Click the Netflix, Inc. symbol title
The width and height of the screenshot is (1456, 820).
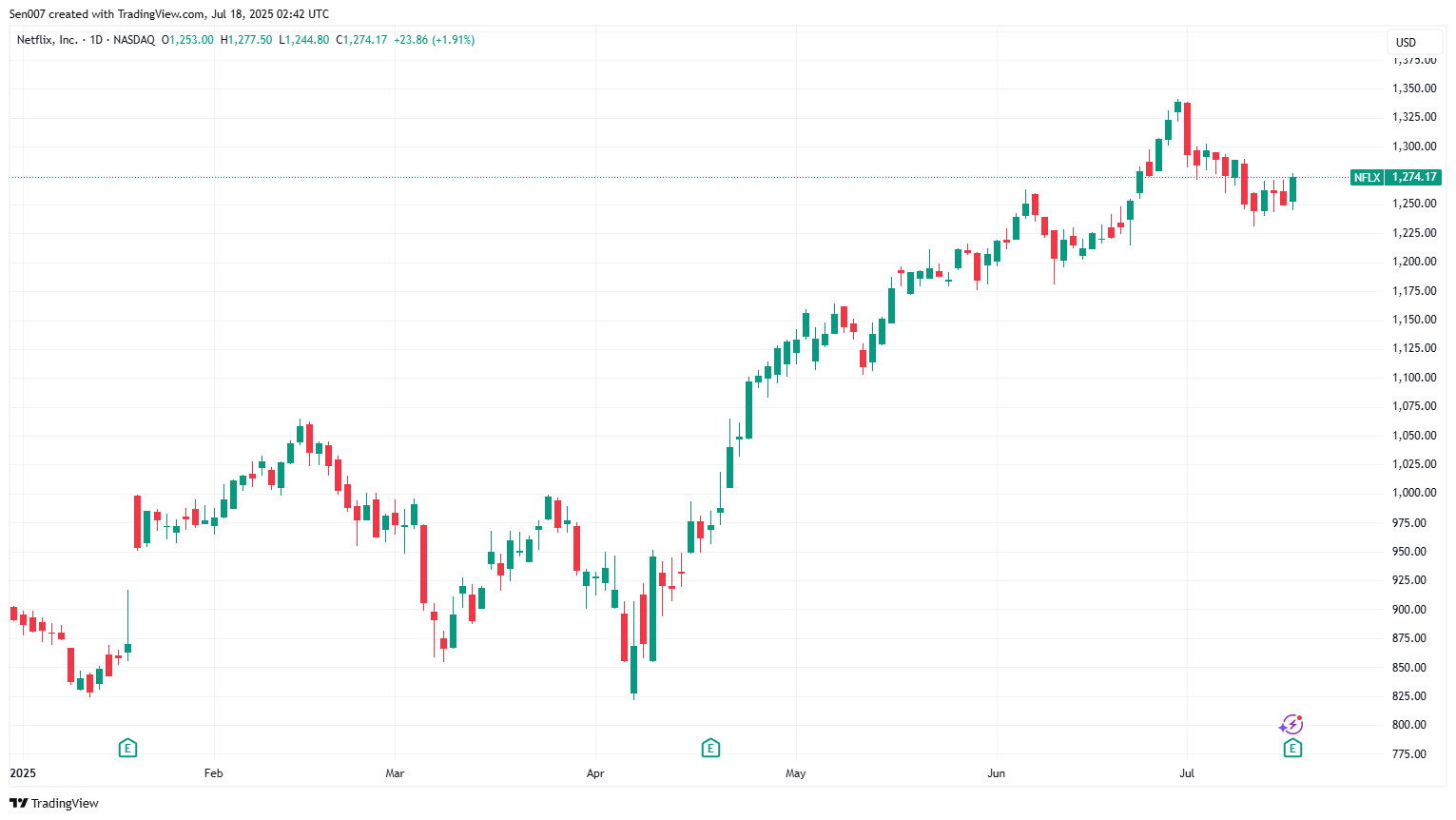click(48, 40)
